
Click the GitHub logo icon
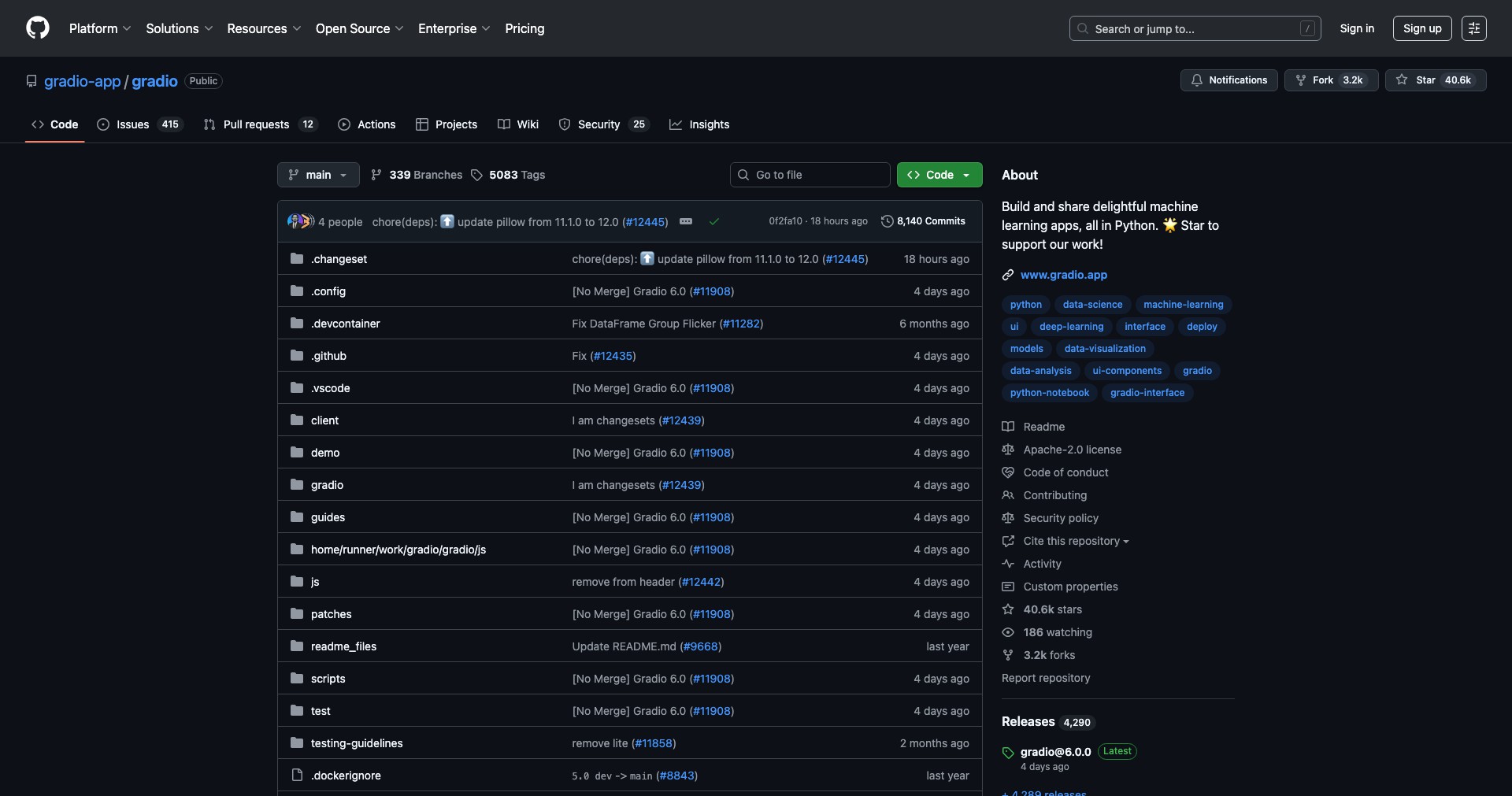pos(38,28)
